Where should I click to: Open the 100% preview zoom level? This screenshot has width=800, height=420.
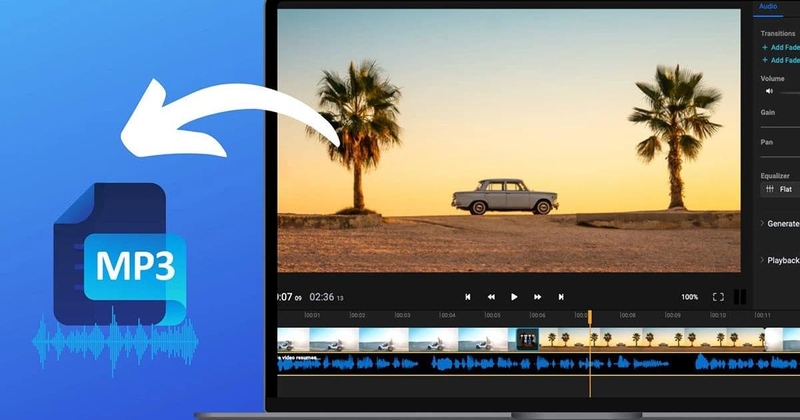pyautogui.click(x=689, y=297)
